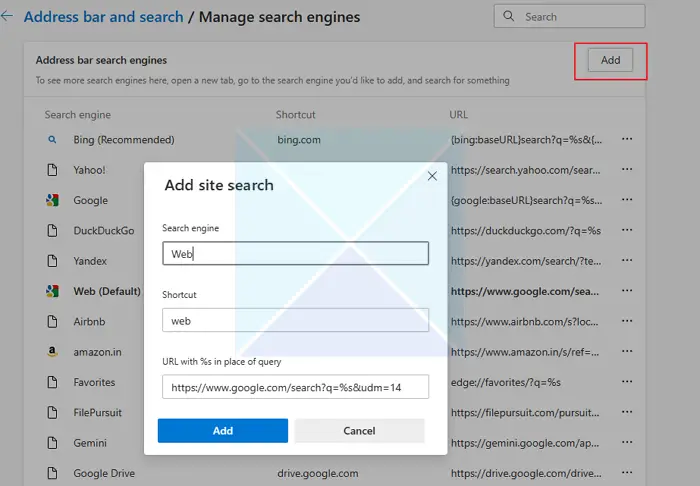Focus the settings Search box

(x=569, y=17)
